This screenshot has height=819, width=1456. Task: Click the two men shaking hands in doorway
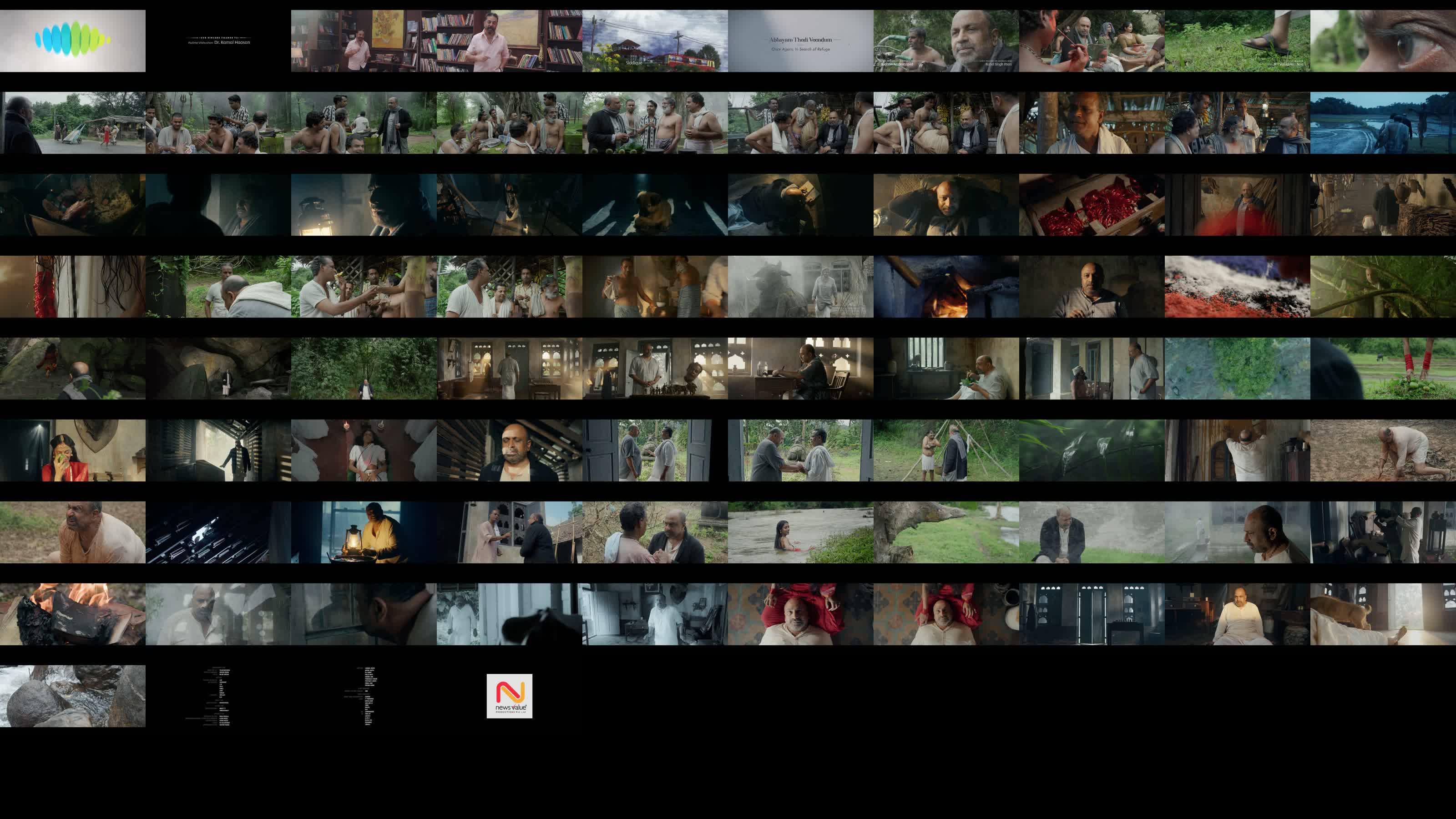[x=800, y=450]
